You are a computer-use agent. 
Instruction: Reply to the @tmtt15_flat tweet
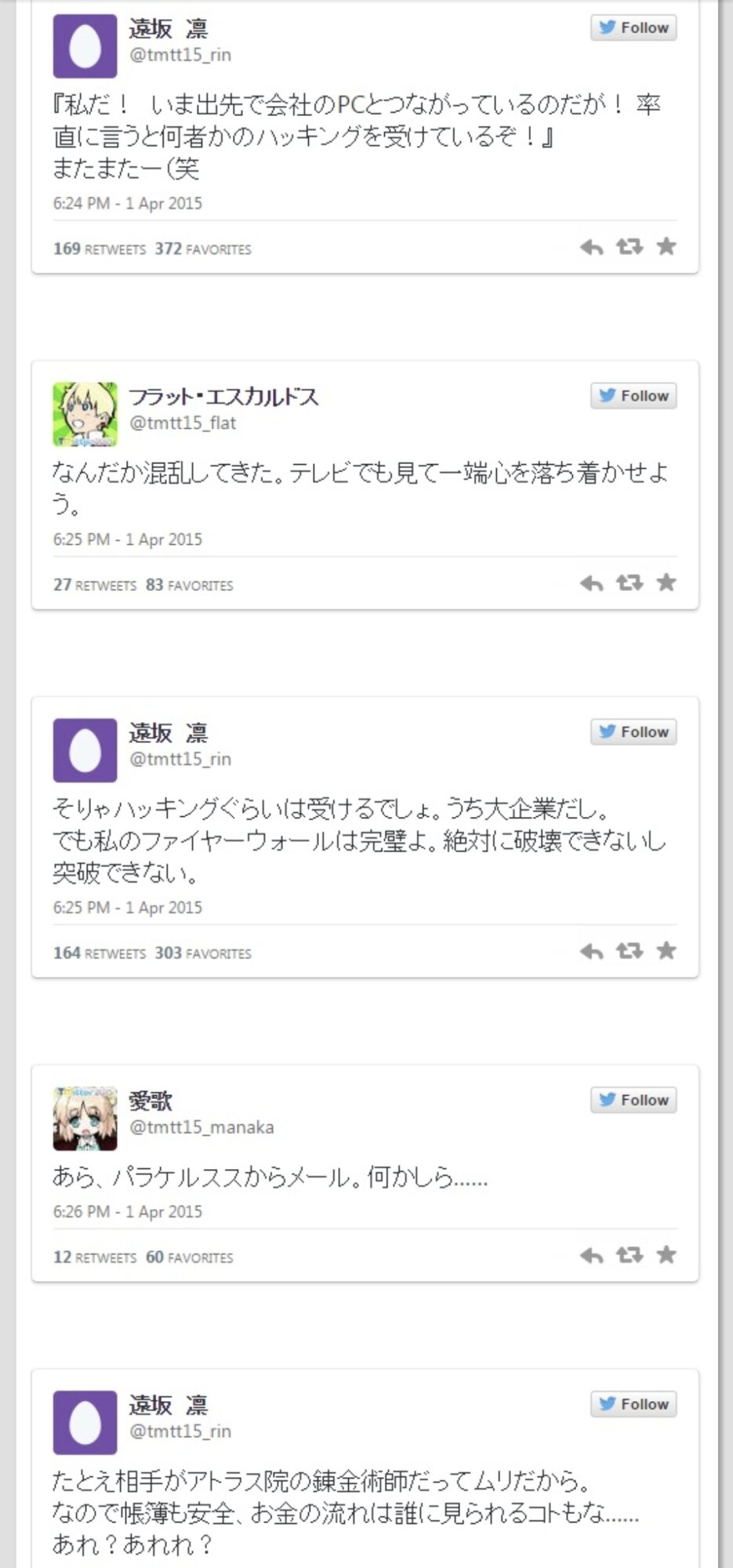592,583
